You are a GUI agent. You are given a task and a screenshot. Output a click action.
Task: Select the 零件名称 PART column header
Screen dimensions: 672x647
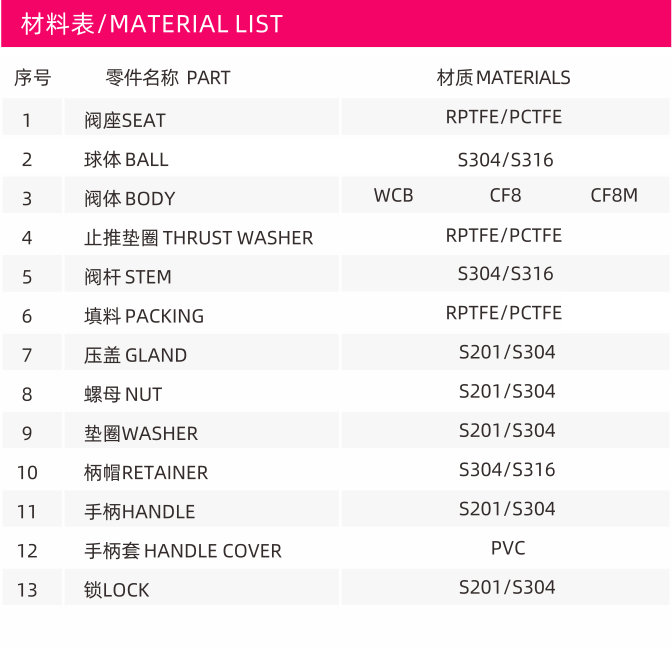coord(168,78)
